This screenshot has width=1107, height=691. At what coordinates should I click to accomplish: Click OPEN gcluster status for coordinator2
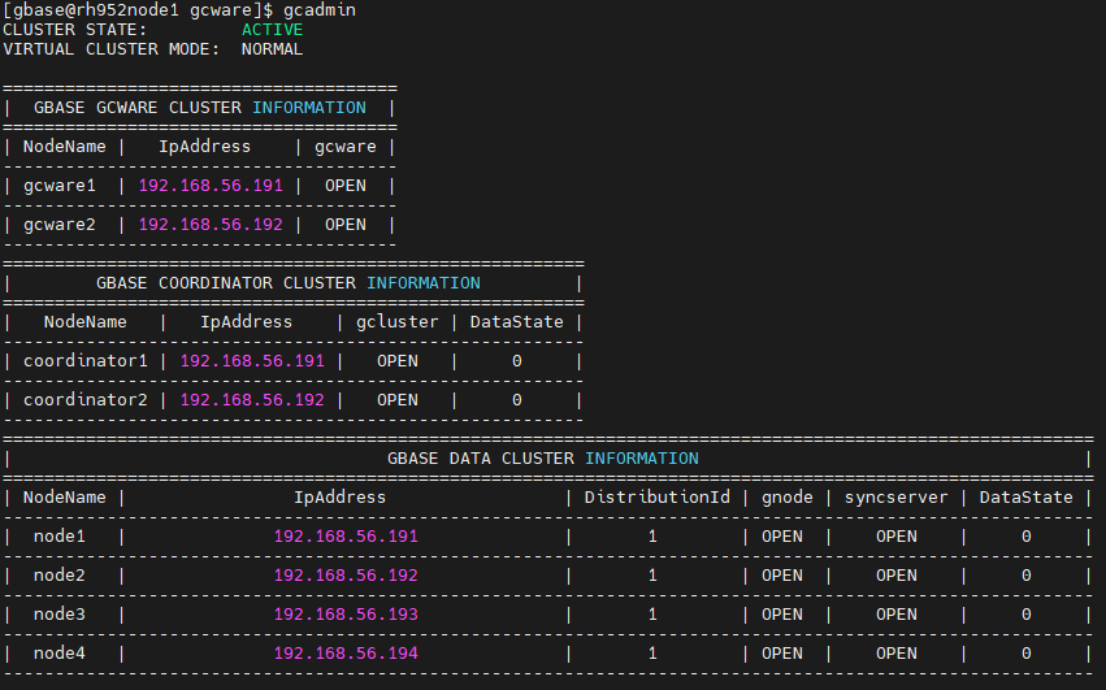tap(397, 399)
